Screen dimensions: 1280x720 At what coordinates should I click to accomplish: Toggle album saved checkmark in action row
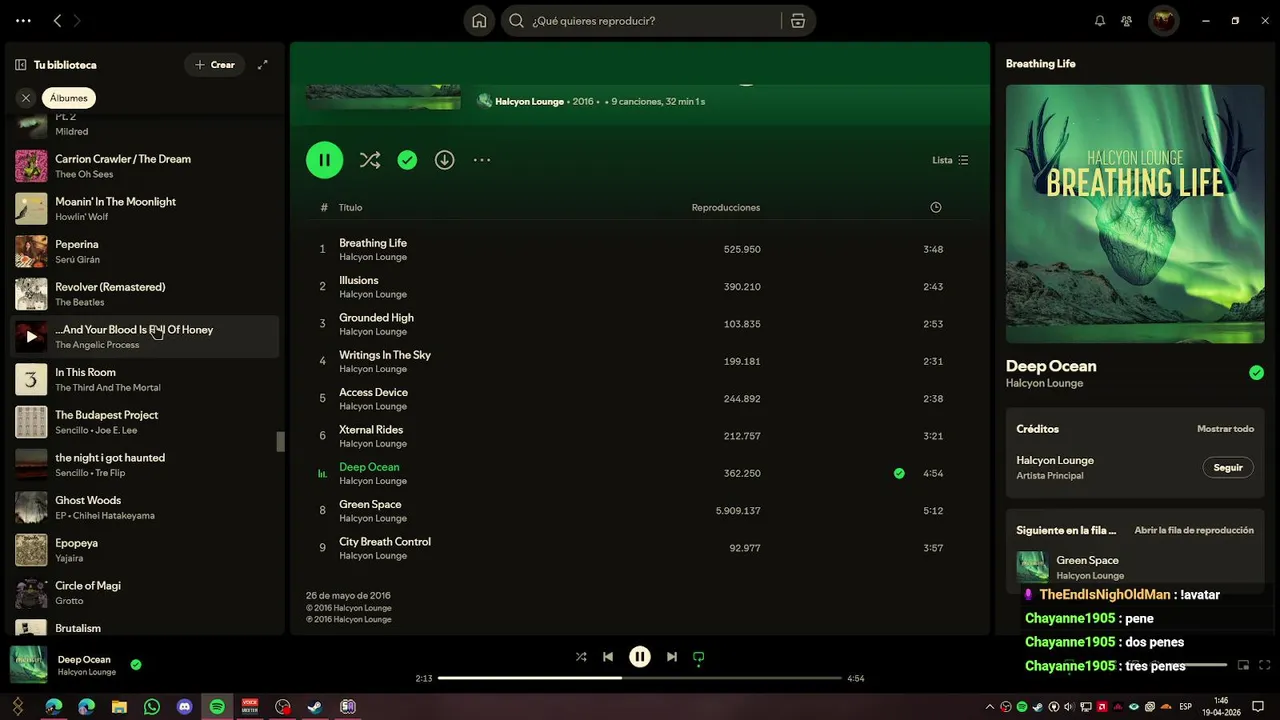(407, 160)
